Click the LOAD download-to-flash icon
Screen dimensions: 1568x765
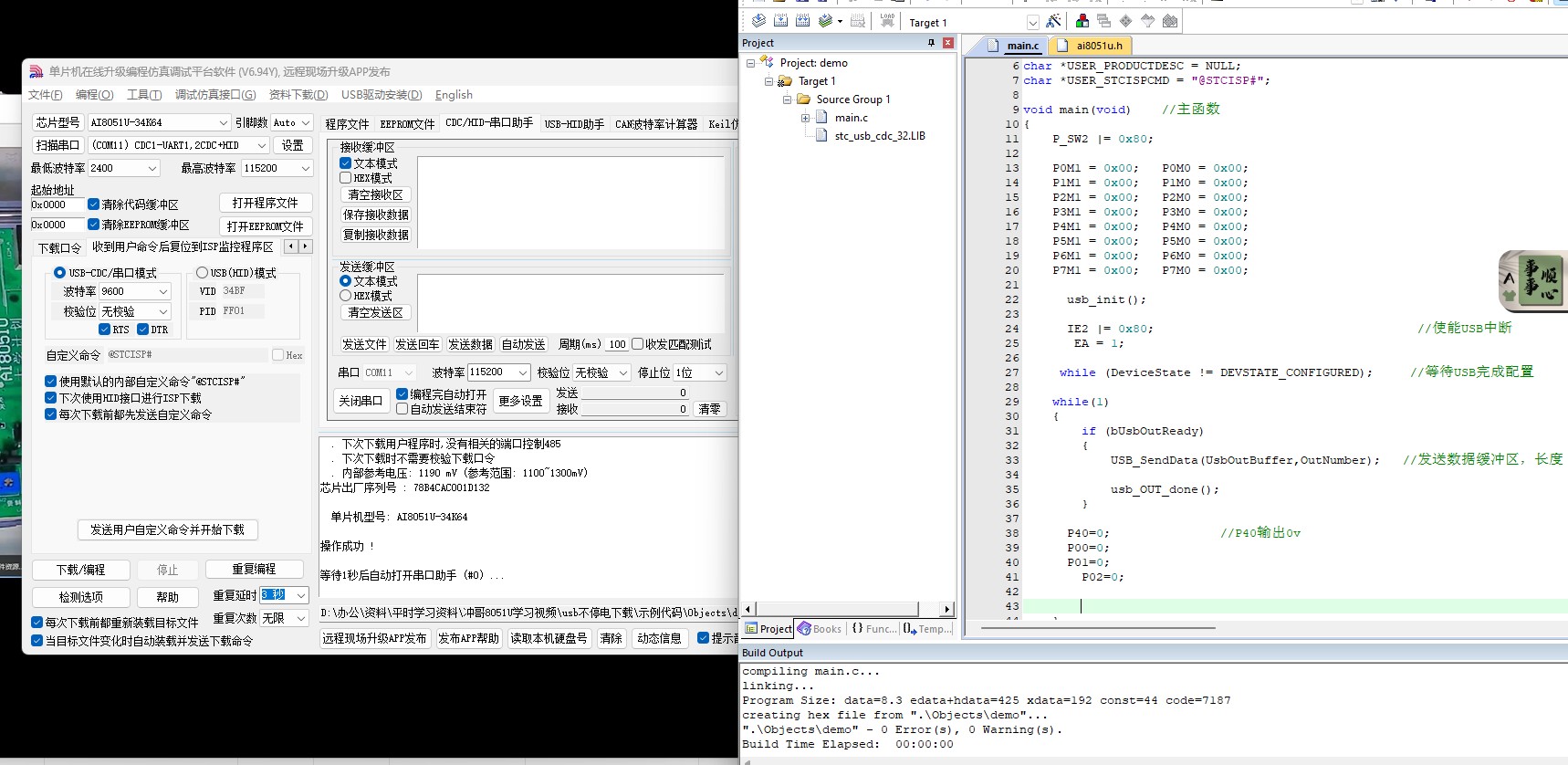(887, 21)
